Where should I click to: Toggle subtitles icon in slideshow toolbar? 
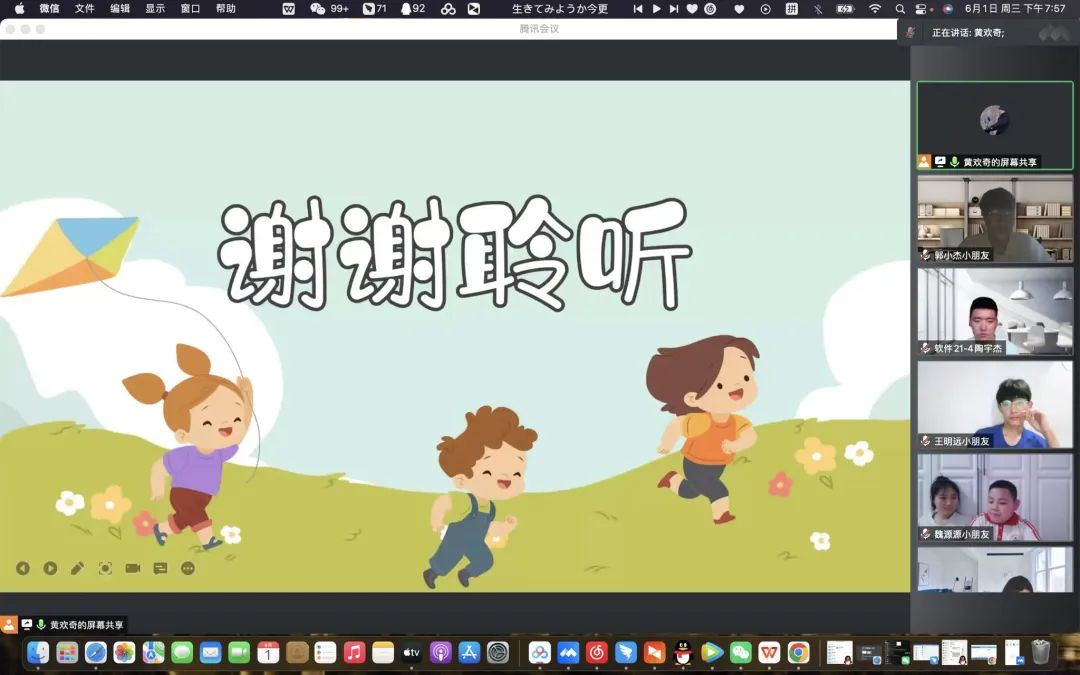(x=160, y=568)
